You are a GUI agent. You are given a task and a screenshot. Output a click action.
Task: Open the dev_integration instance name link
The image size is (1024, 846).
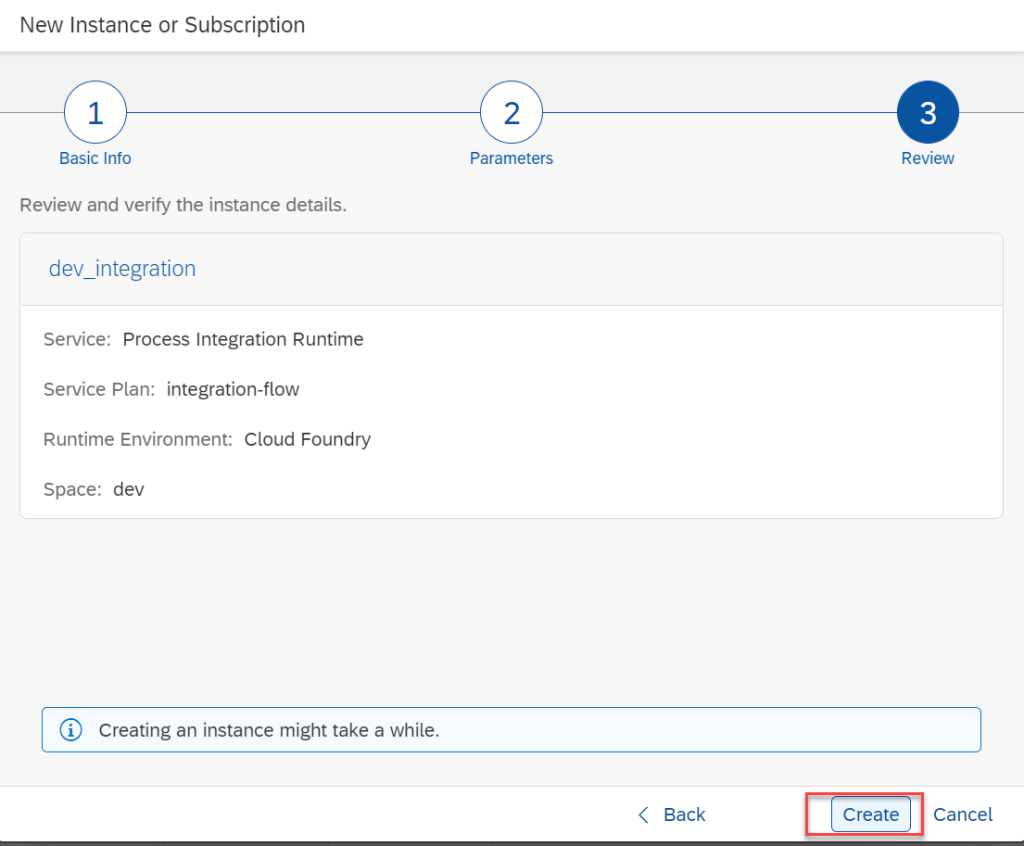coord(122,268)
